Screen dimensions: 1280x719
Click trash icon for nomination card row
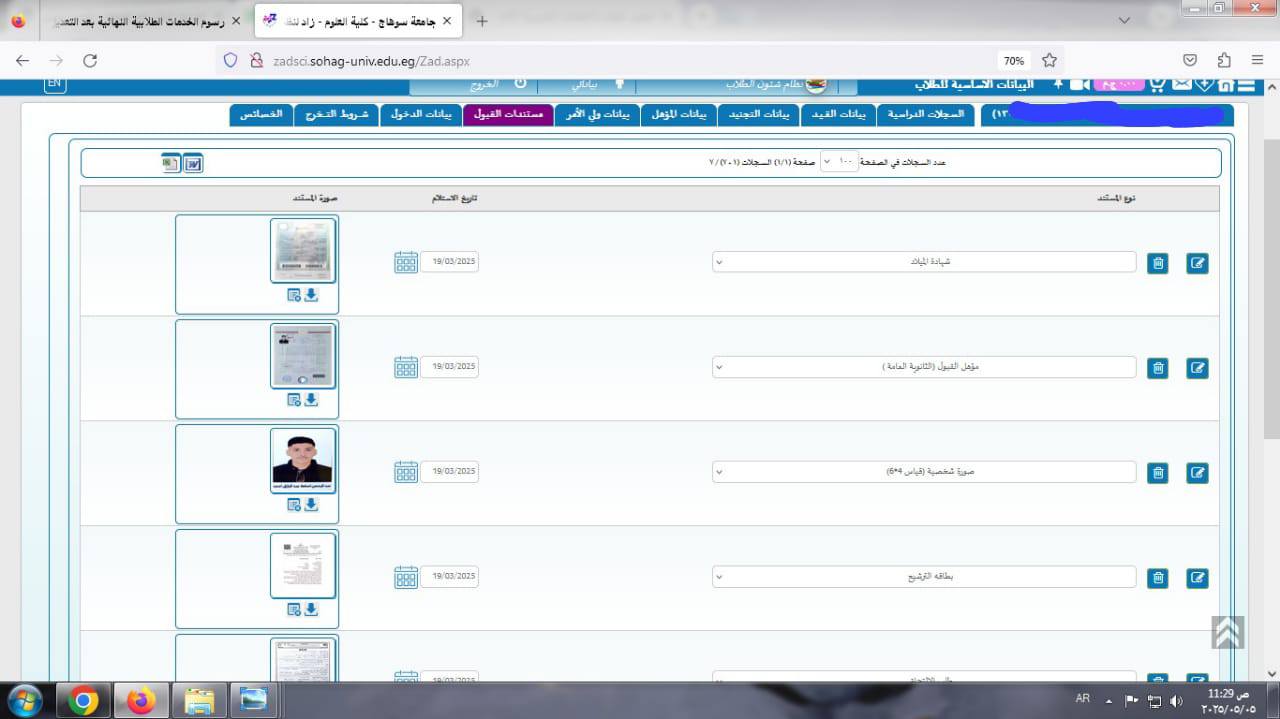tap(1157, 578)
